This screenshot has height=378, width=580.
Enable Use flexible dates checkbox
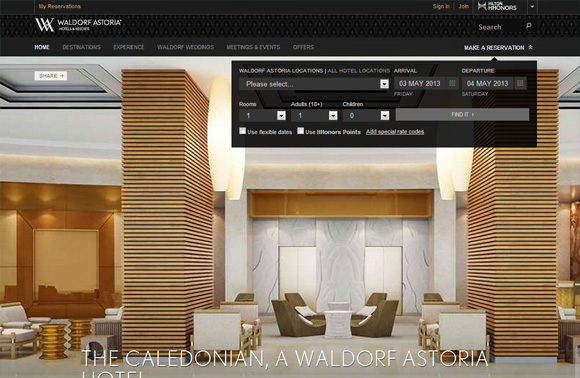(243, 131)
